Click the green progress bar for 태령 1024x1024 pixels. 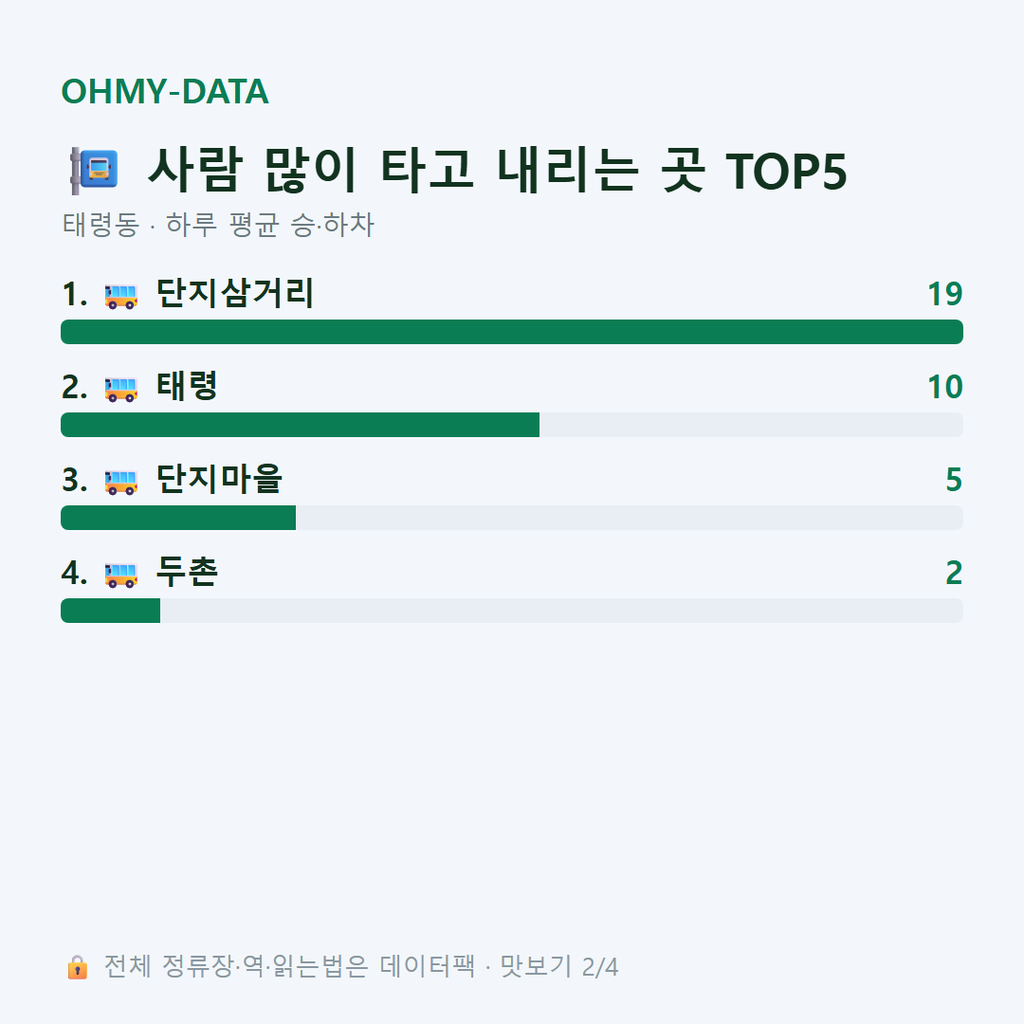tap(300, 424)
